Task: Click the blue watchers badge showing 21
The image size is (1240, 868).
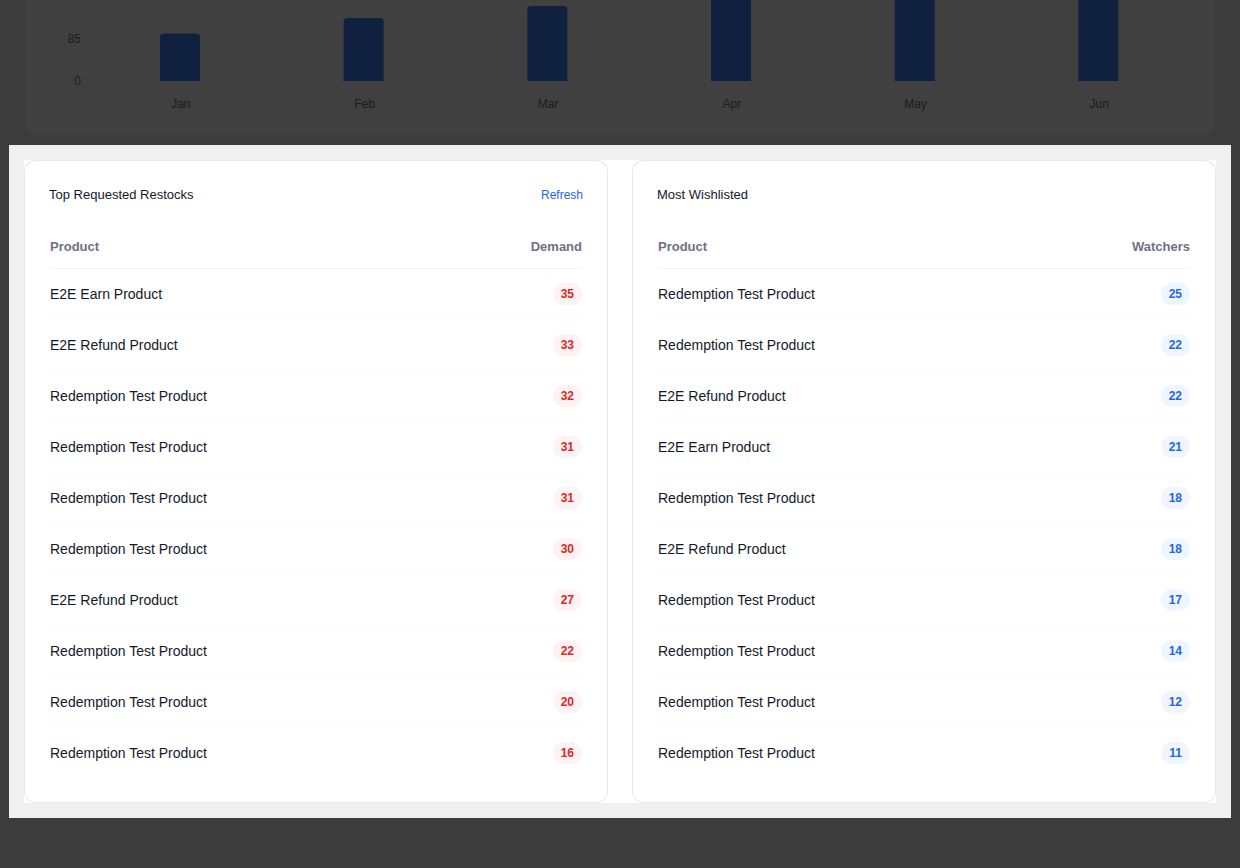Action: (1175, 447)
